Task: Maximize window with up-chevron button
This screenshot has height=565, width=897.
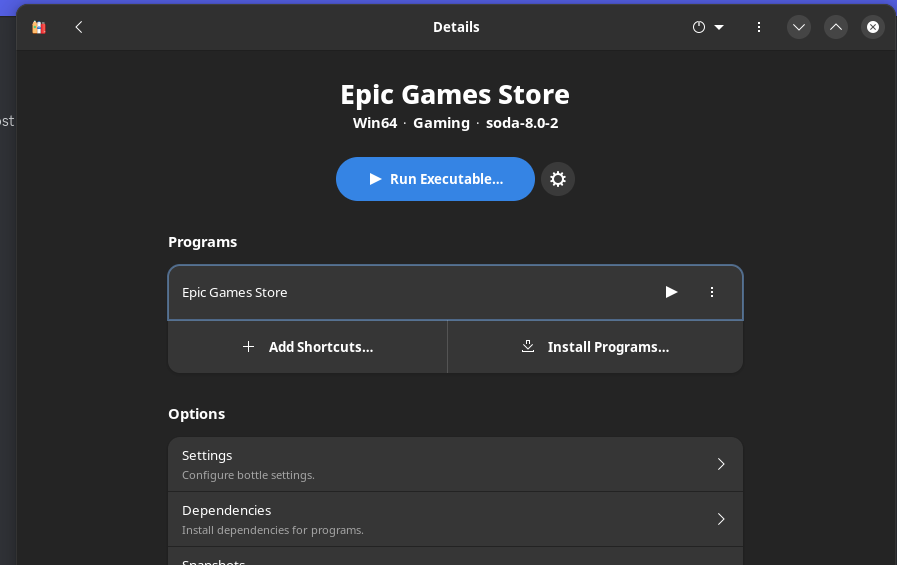Action: point(836,27)
